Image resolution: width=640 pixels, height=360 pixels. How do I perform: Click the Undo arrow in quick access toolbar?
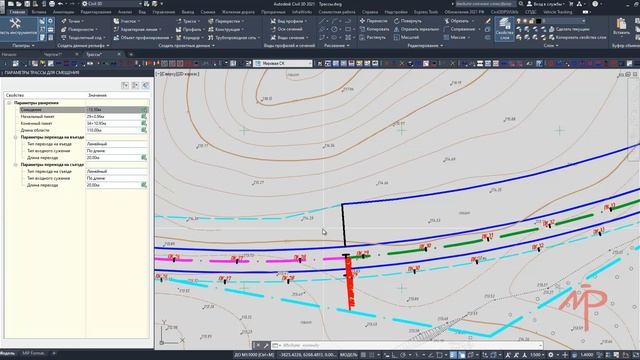click(60, 4)
